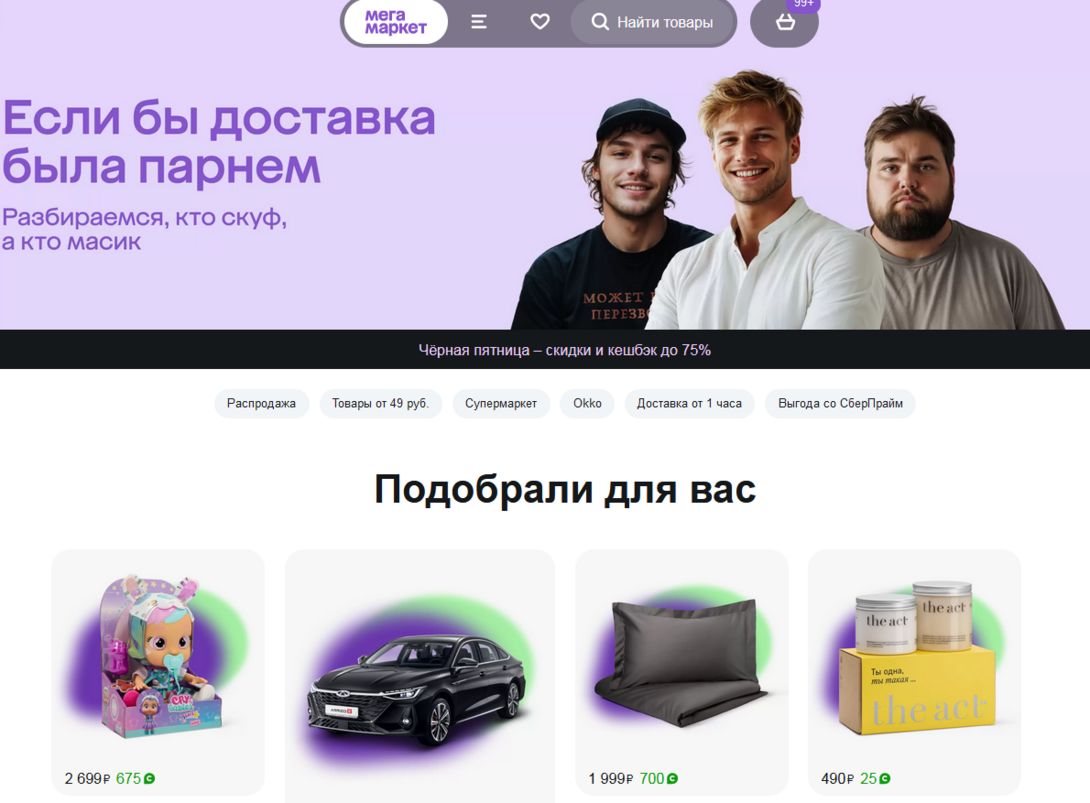Click bonus coin icon beside 700

672,779
